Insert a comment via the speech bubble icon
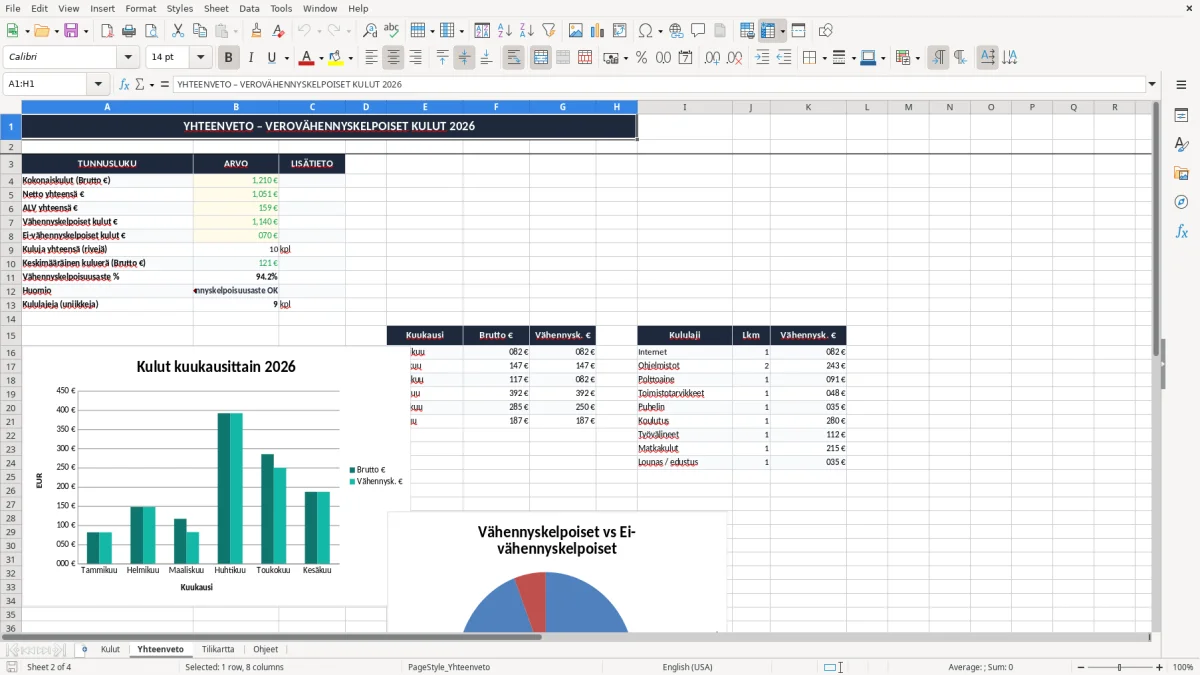The image size is (1200, 675). tap(698, 31)
